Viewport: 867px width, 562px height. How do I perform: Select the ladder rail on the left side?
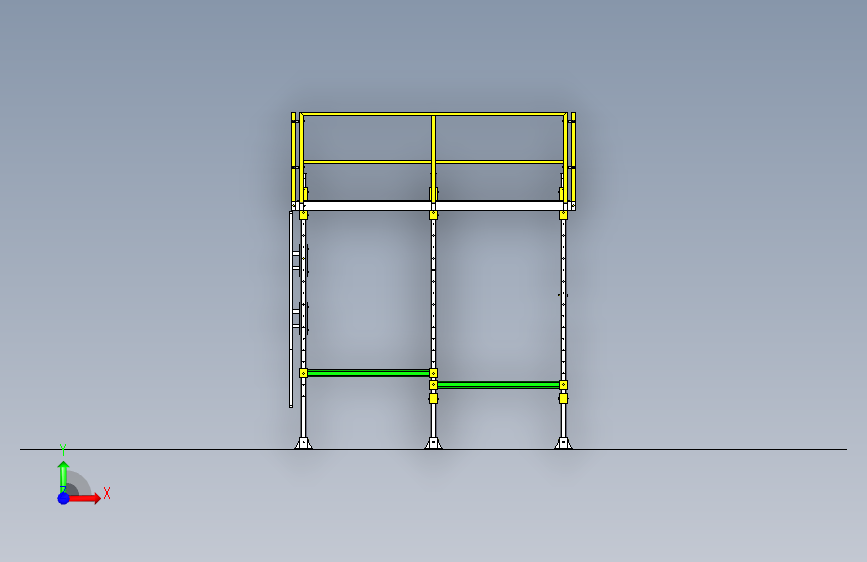pyautogui.click(x=291, y=309)
